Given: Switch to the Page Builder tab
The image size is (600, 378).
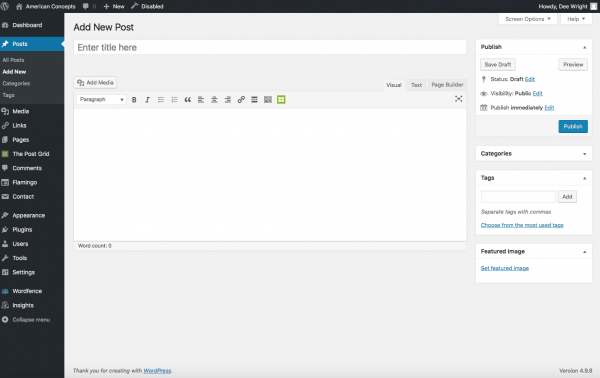Looking at the screenshot, I should click(447, 85).
